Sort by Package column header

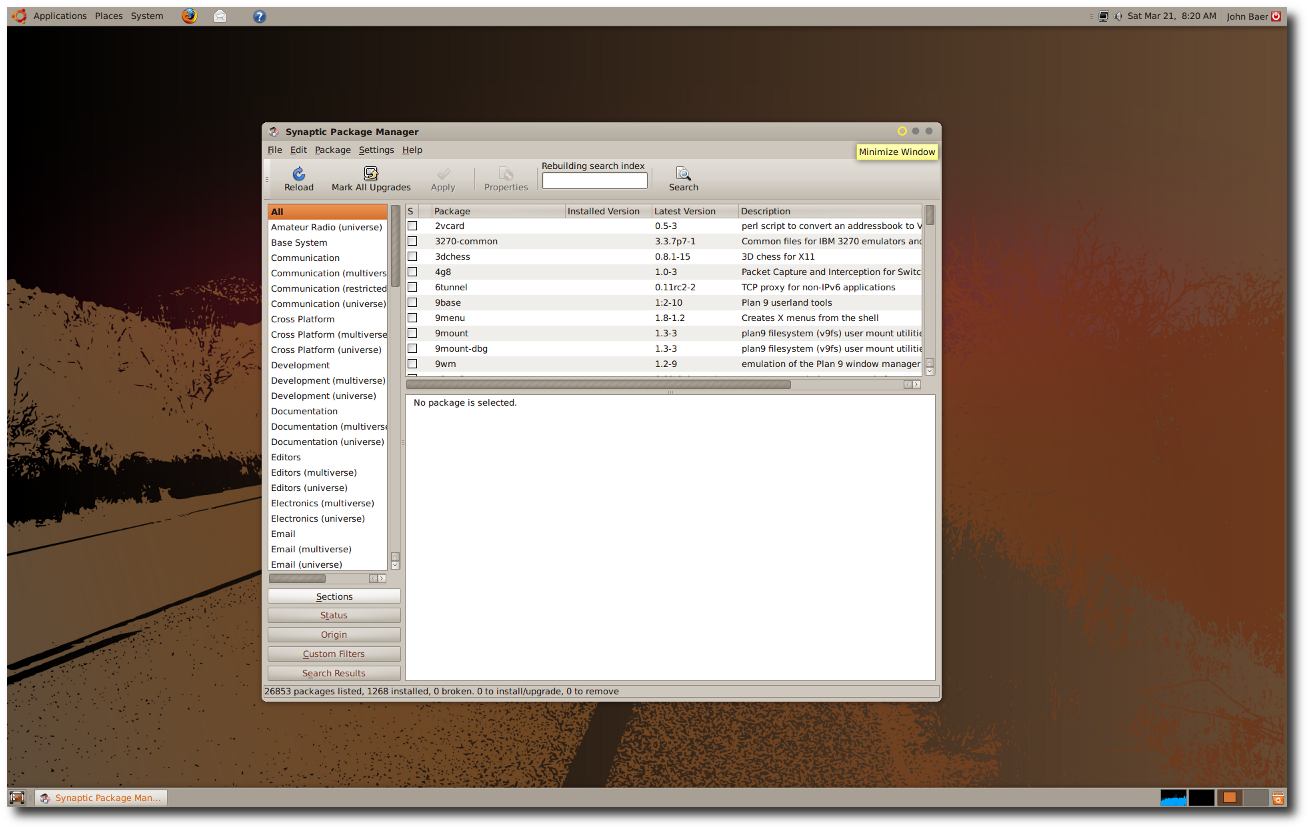click(x=498, y=211)
